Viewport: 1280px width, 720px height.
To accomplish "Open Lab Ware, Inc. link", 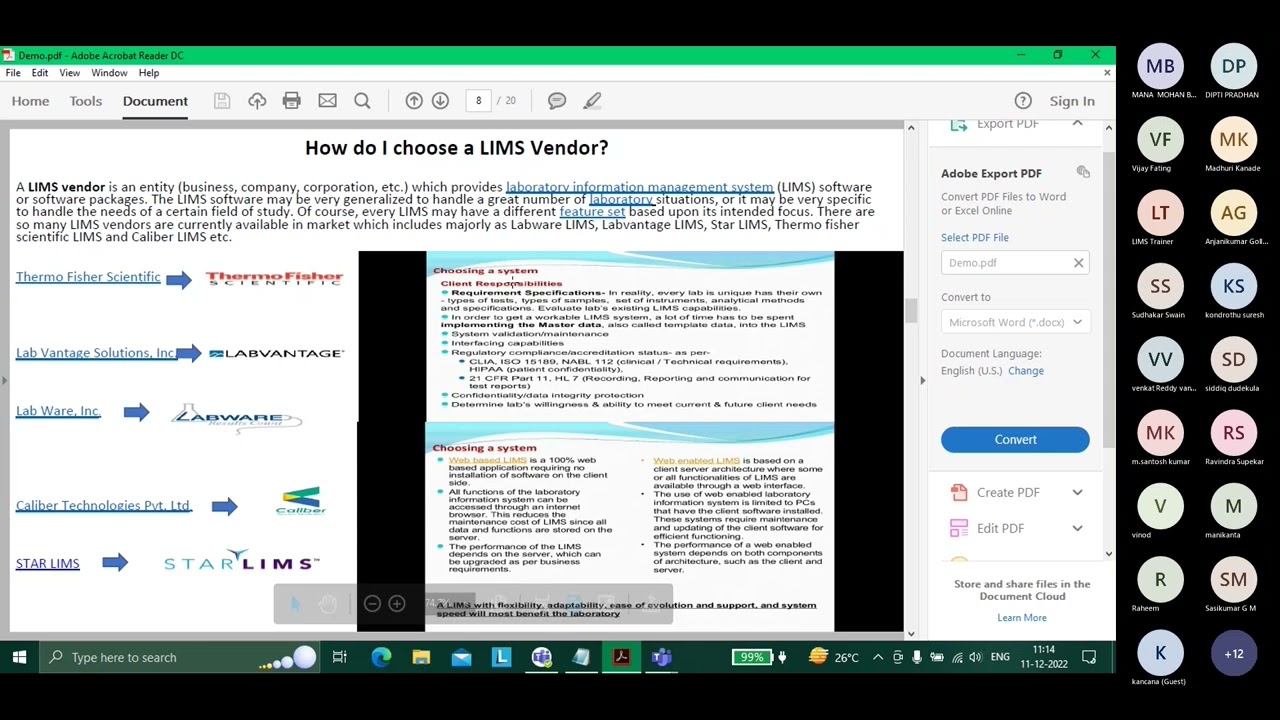I will [58, 411].
